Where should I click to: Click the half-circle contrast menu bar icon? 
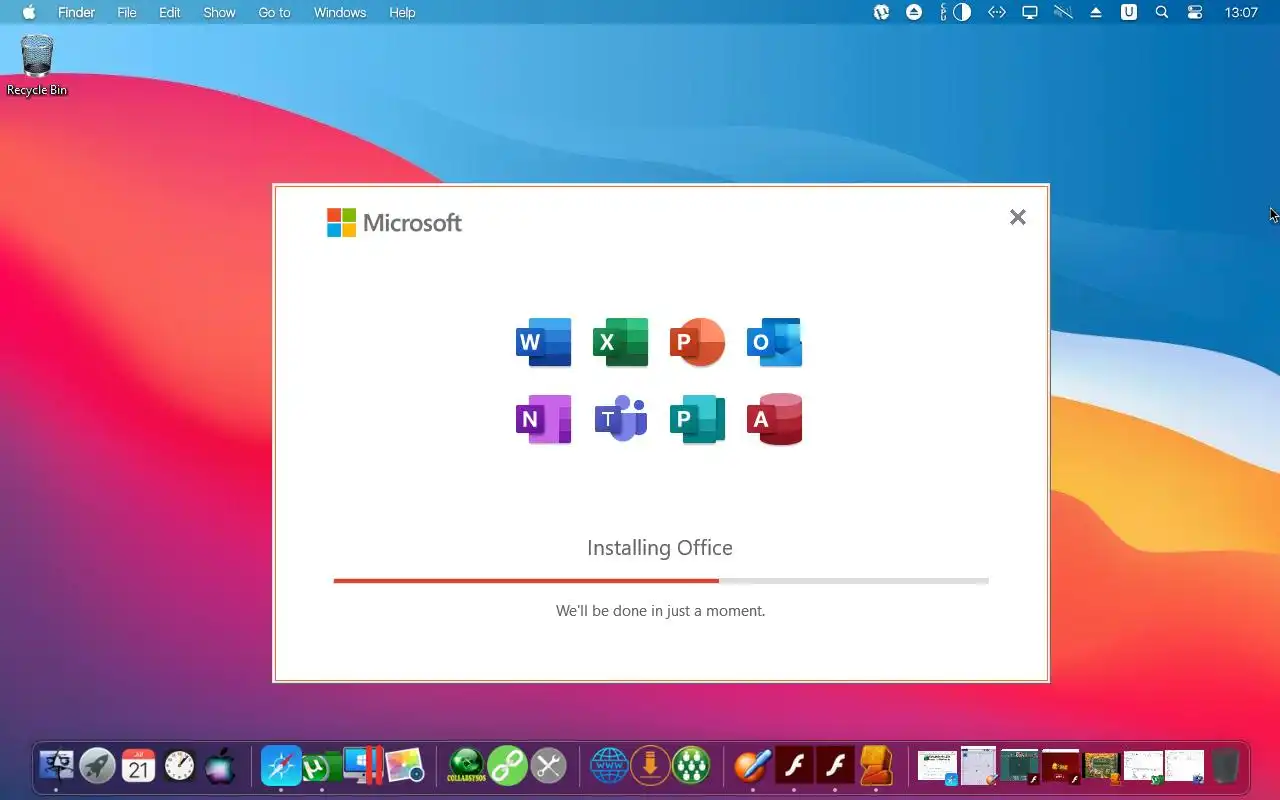pyautogui.click(x=962, y=12)
